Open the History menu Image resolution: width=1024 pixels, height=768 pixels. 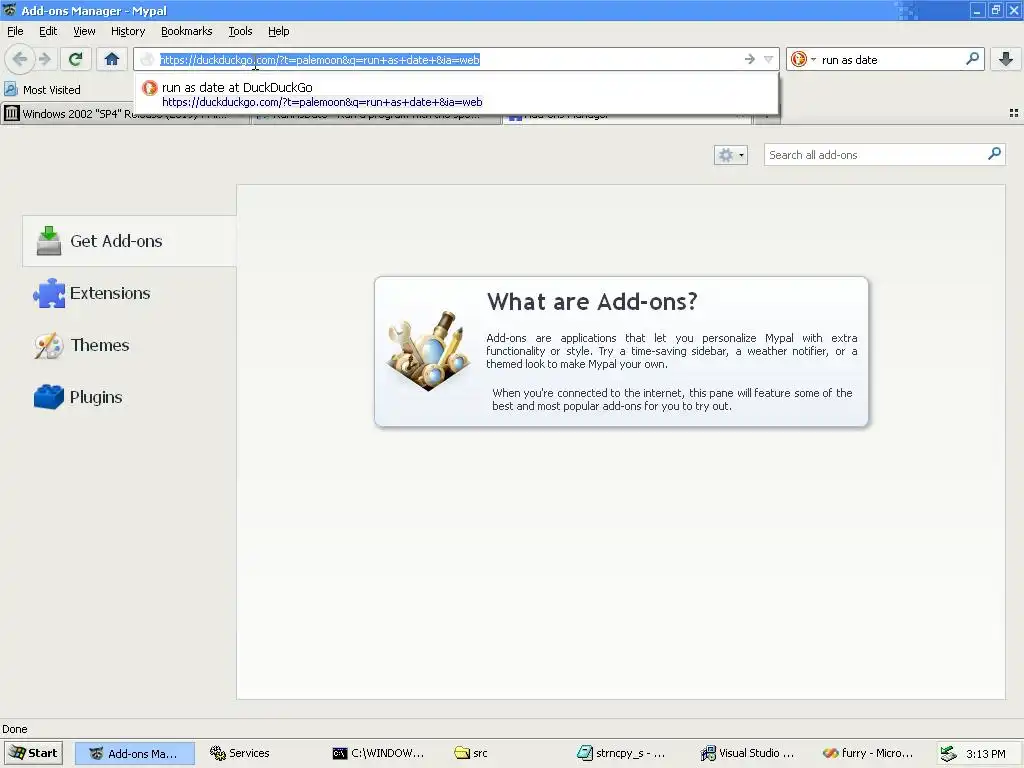click(x=128, y=31)
